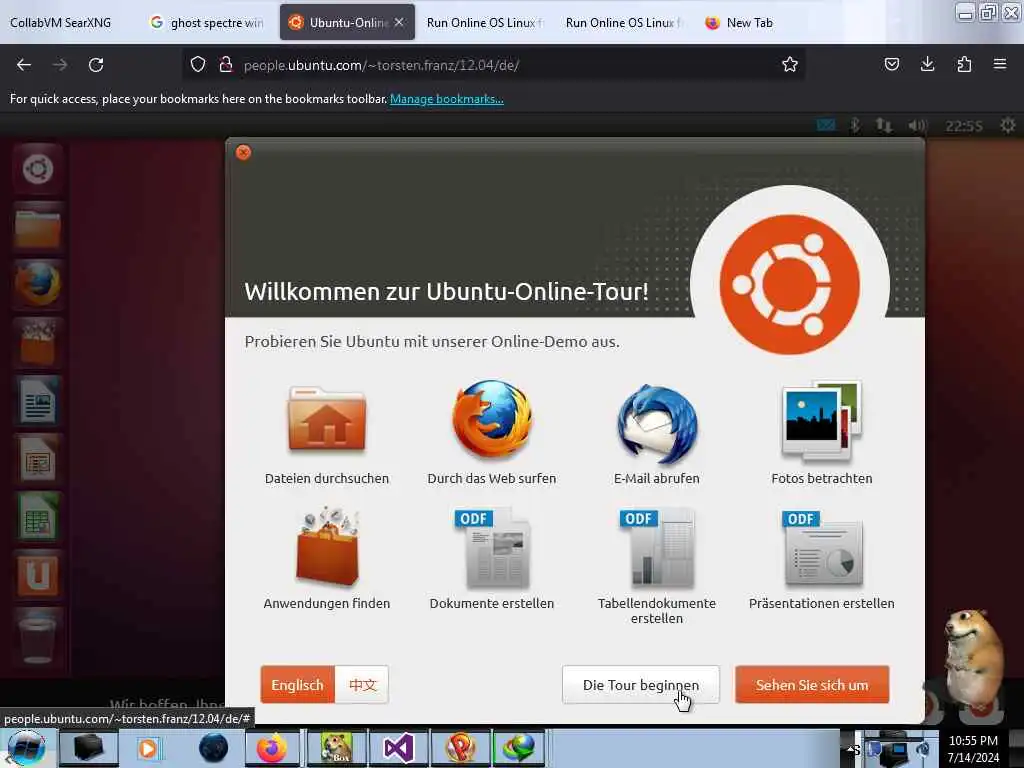
Task: Switch to the second 'Run Online OS Linux' tab
Action: pyautogui.click(x=624, y=23)
